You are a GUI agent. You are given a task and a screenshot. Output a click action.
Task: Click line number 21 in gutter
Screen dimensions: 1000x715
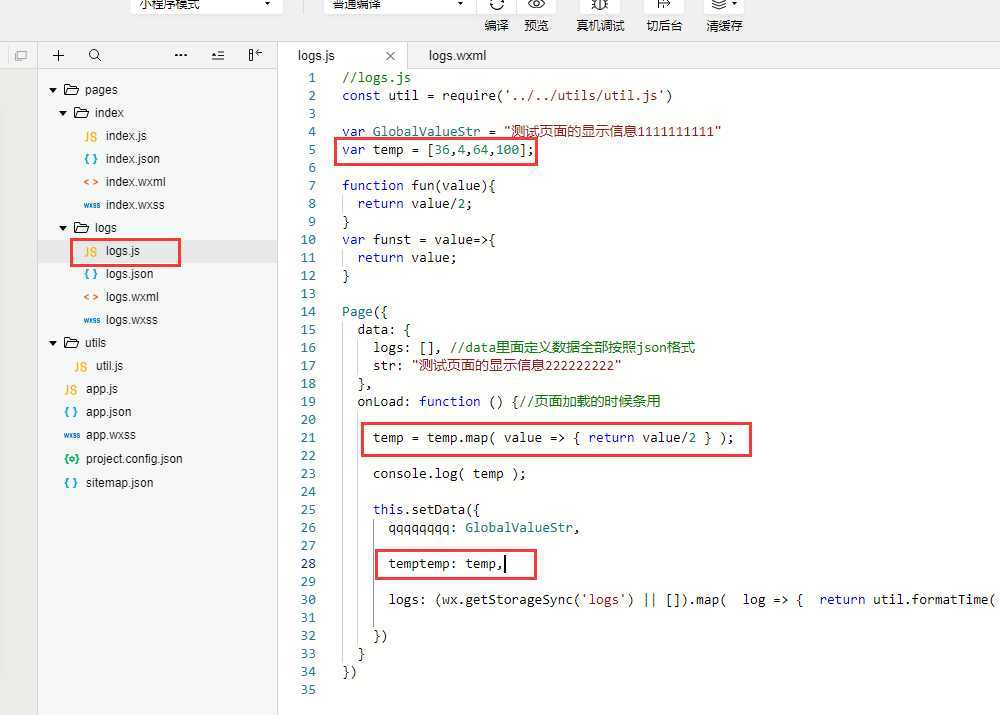pyautogui.click(x=308, y=438)
